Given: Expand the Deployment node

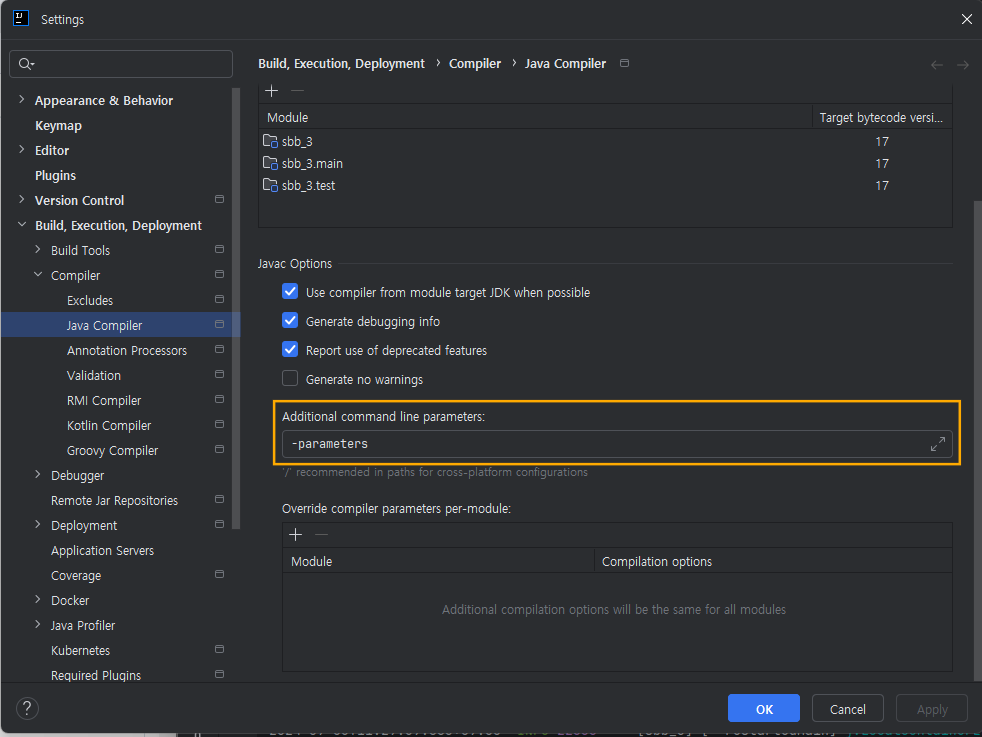Looking at the screenshot, I should point(38,525).
